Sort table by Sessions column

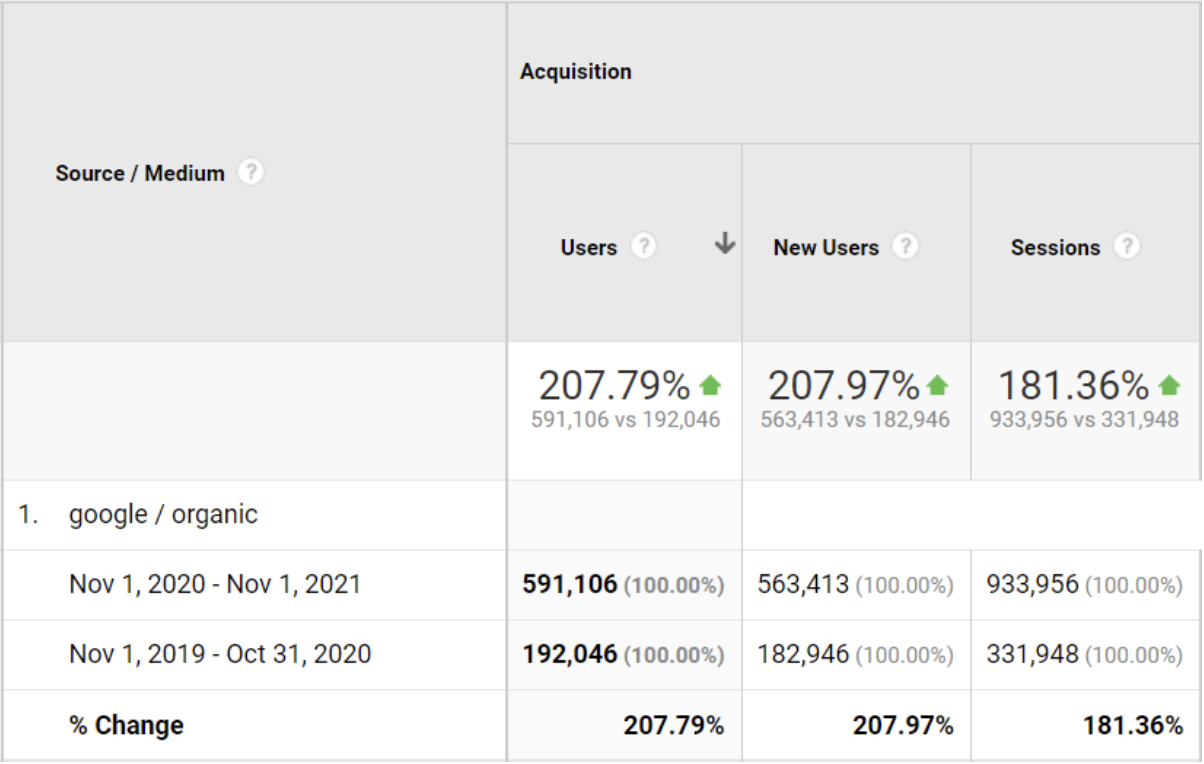click(1055, 248)
